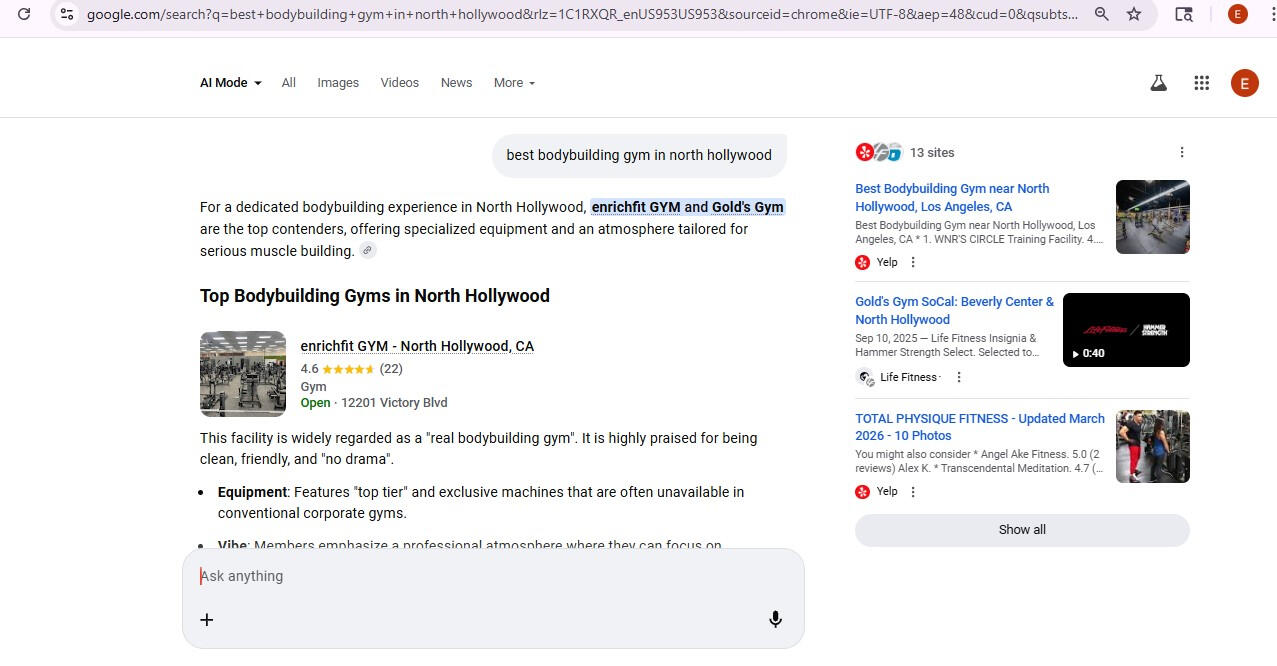
Task: Focus the Ask anything input field
Action: pos(480,576)
